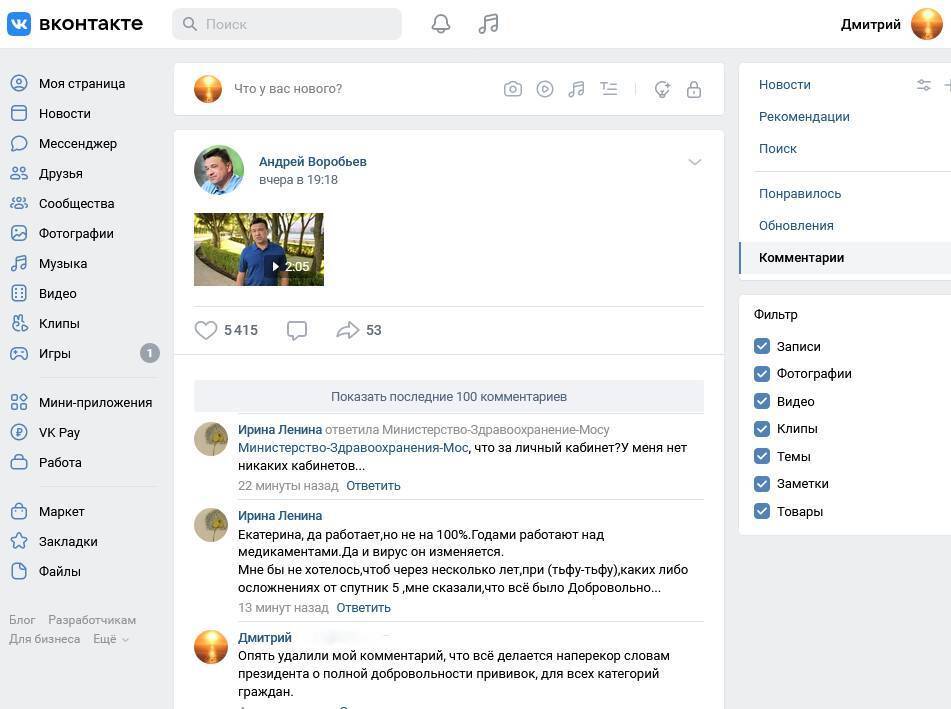Open notifications bell icon
951x709 pixels.
click(440, 24)
